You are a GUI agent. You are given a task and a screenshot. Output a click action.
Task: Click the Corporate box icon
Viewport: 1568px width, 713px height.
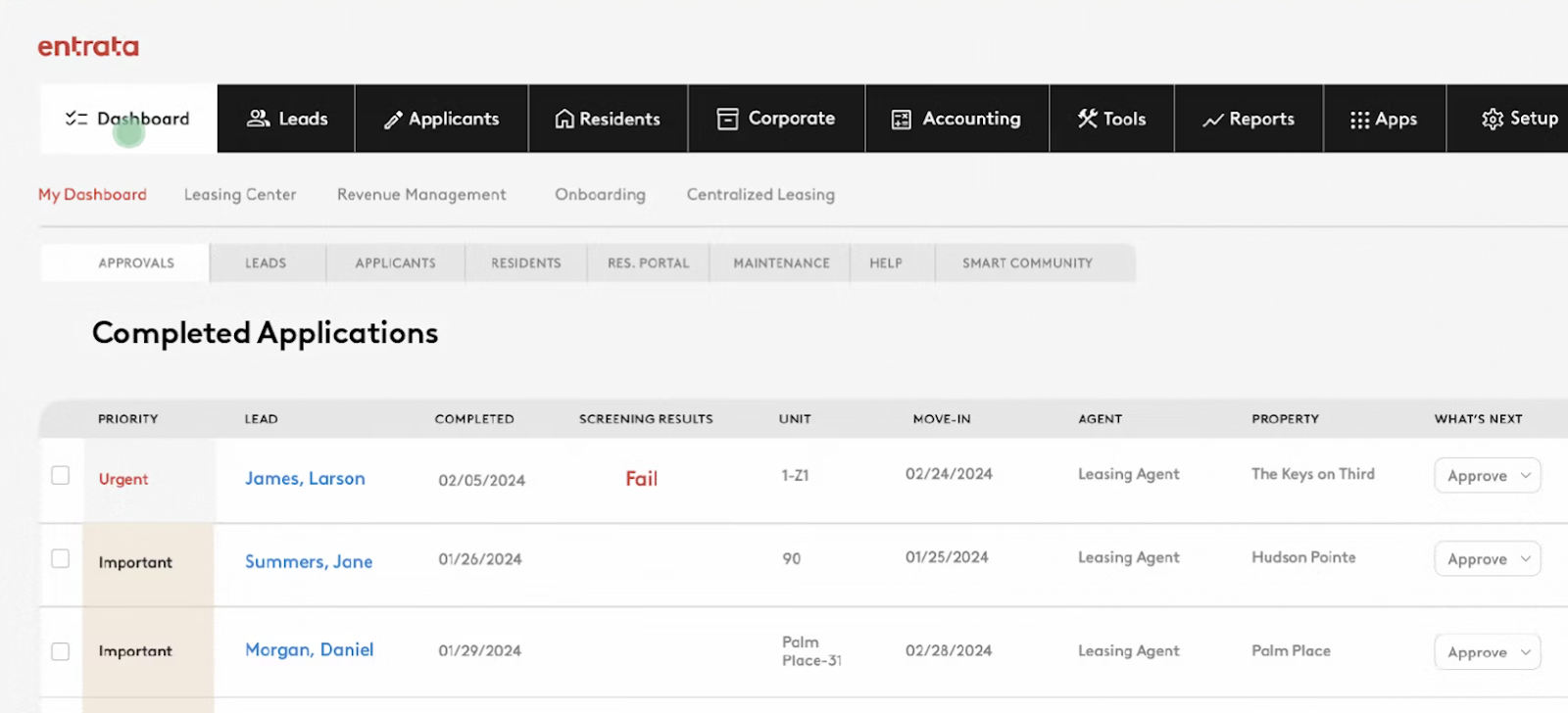[x=727, y=119]
